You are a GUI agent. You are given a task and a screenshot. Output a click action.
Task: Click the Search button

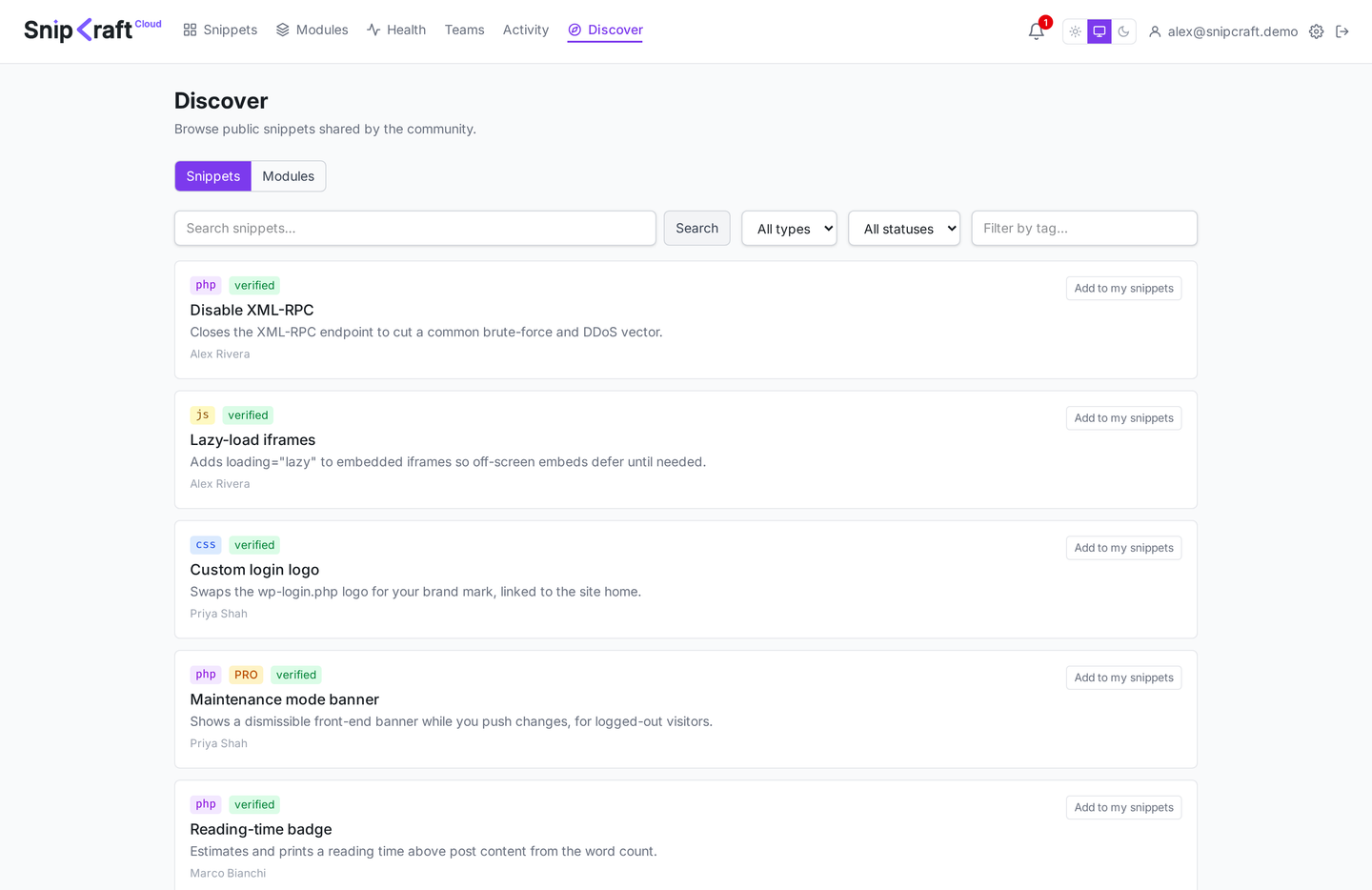click(x=697, y=228)
